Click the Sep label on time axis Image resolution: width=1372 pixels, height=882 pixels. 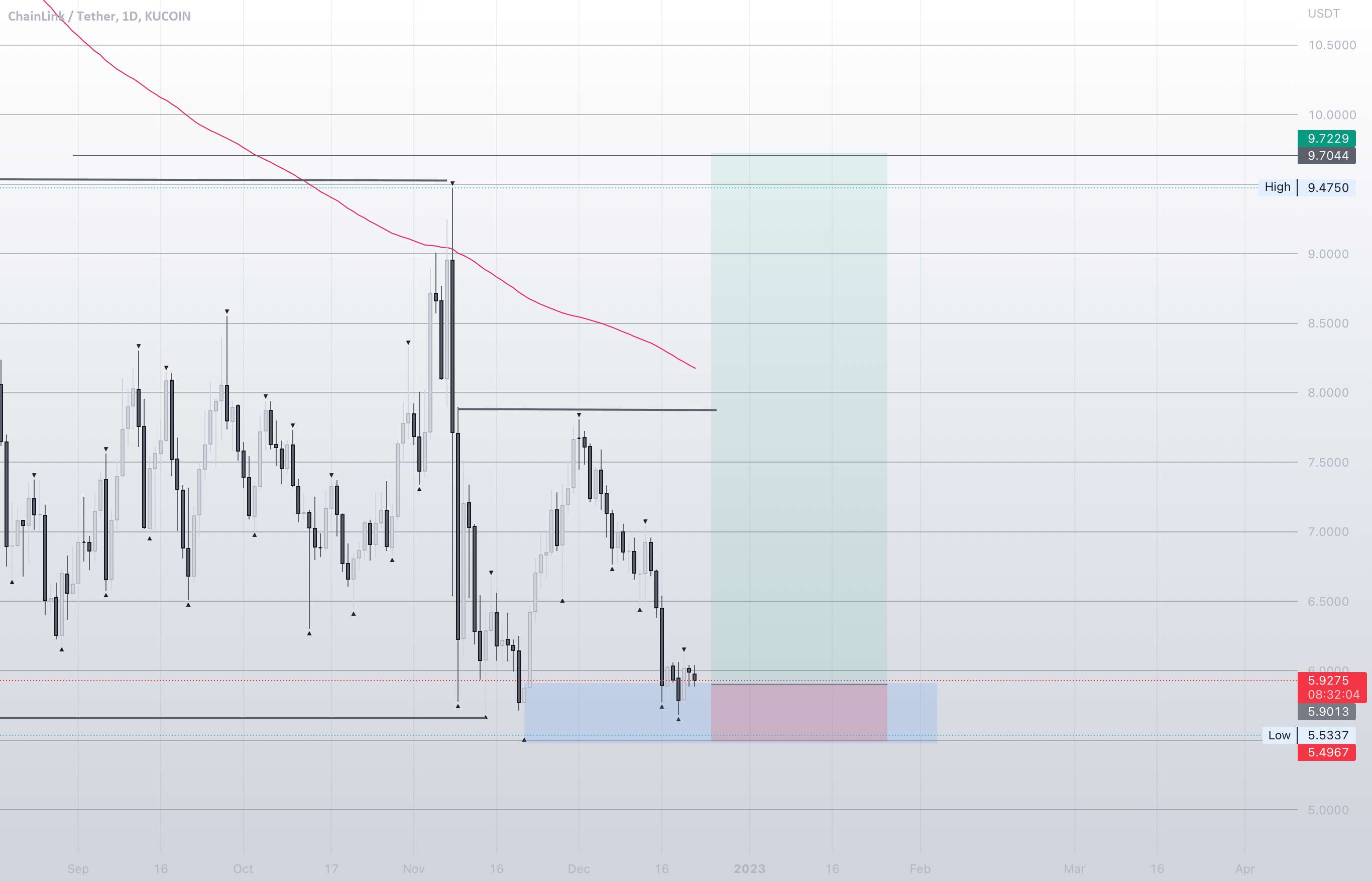coord(78,869)
